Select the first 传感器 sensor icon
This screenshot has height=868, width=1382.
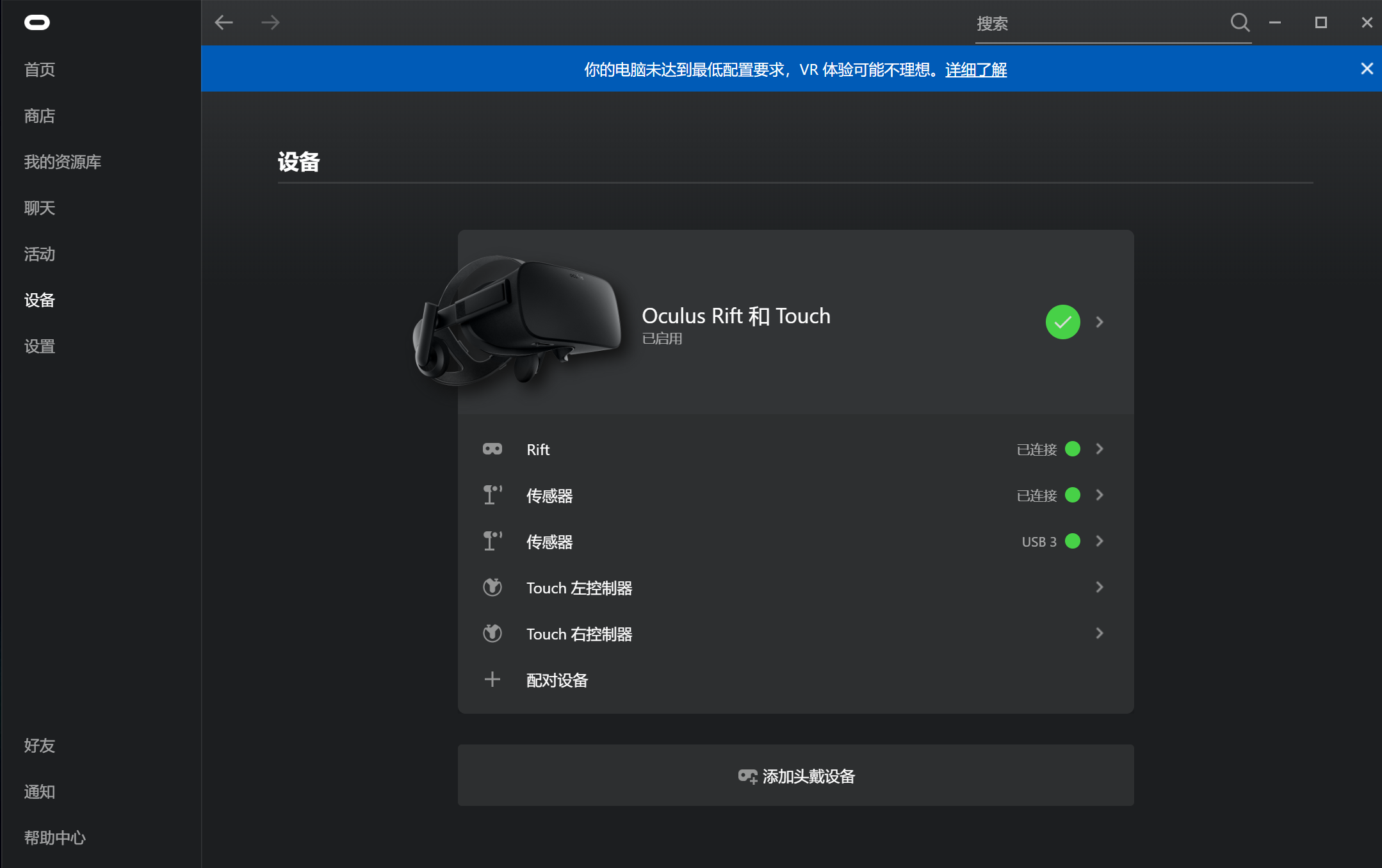click(492, 495)
